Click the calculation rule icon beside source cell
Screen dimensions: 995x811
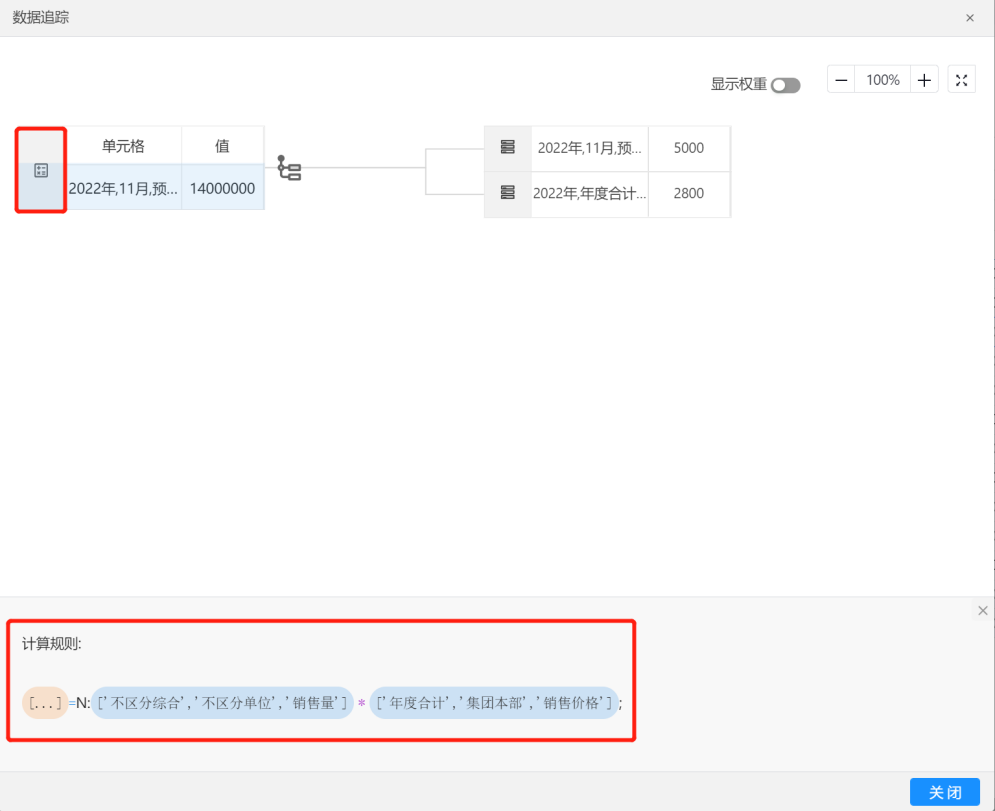[x=41, y=170]
